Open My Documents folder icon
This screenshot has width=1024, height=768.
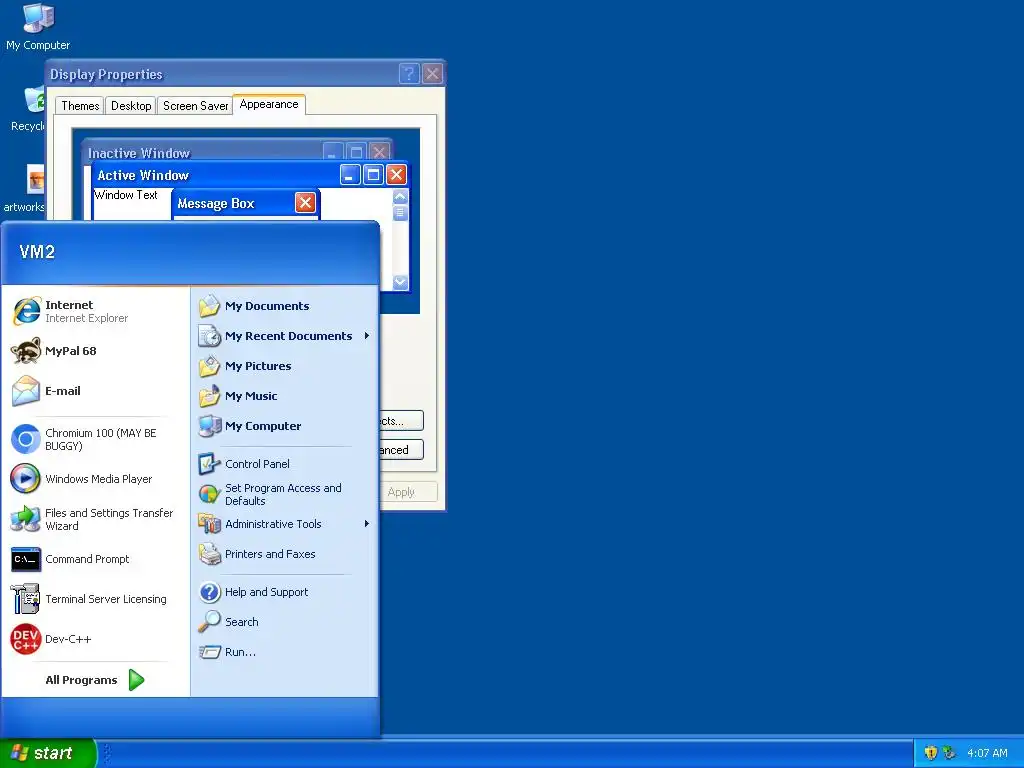(x=210, y=306)
